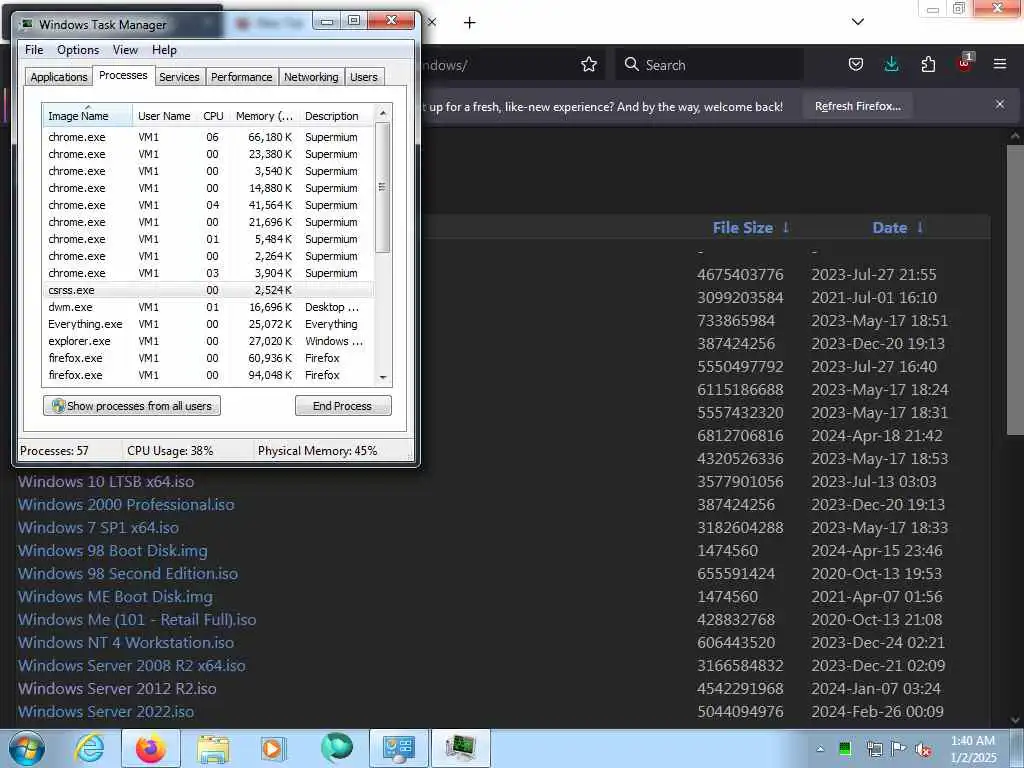Screen dimensions: 1024x768
Task: Open the Windows Start orb
Action: click(x=26, y=748)
